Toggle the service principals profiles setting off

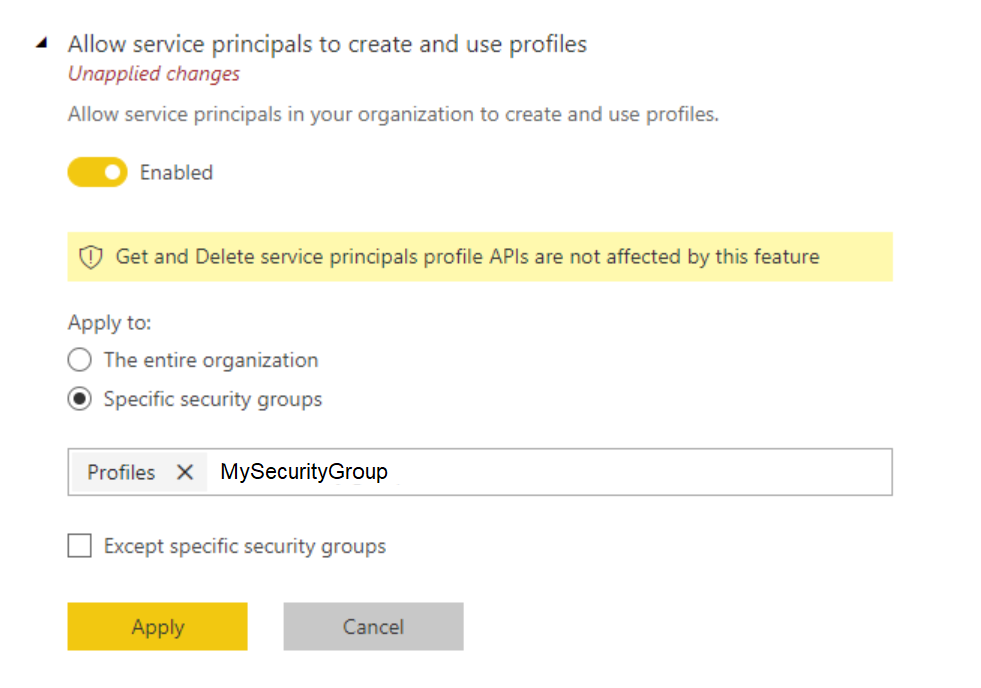[97, 172]
